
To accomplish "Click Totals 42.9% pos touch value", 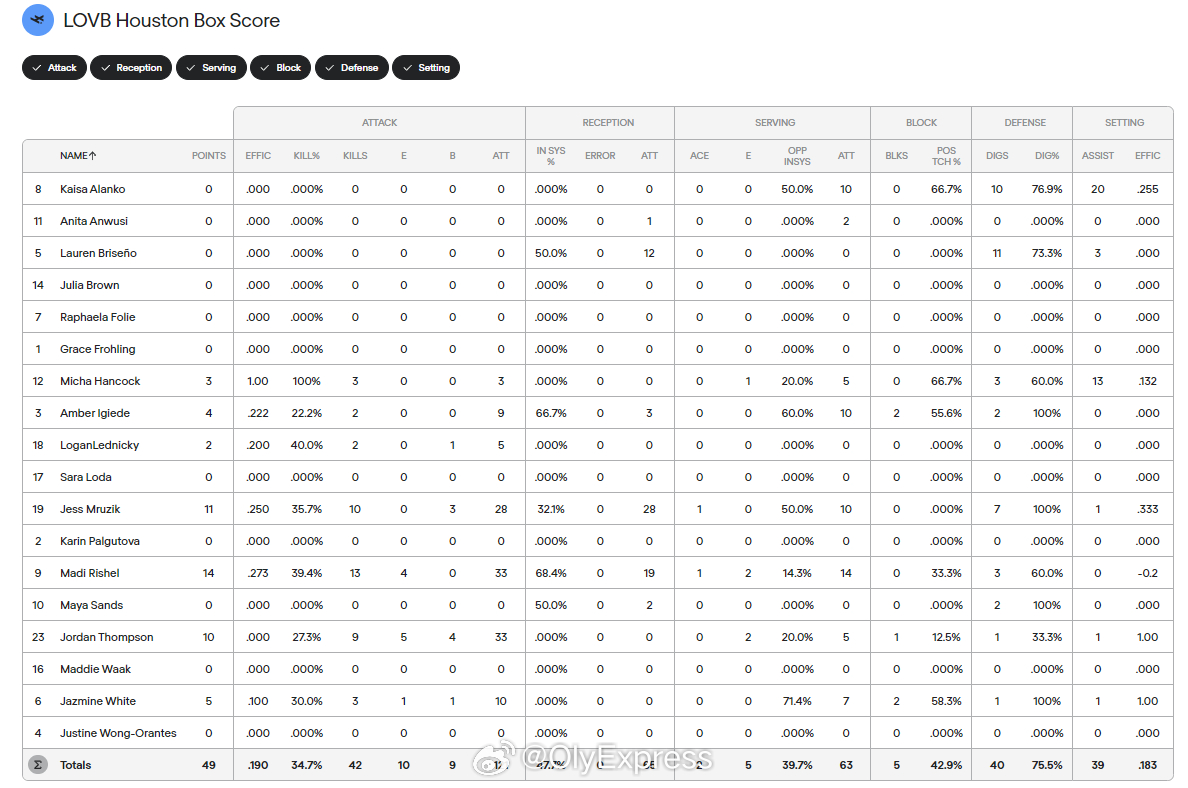I will tap(946, 765).
